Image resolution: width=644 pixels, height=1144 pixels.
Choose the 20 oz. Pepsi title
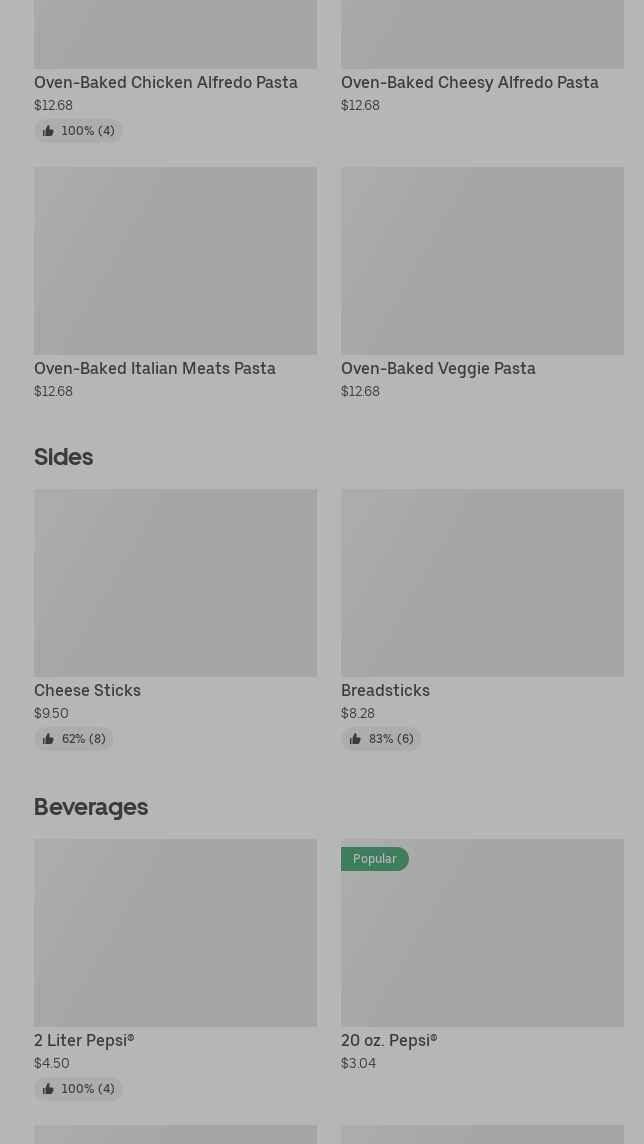coord(389,1041)
